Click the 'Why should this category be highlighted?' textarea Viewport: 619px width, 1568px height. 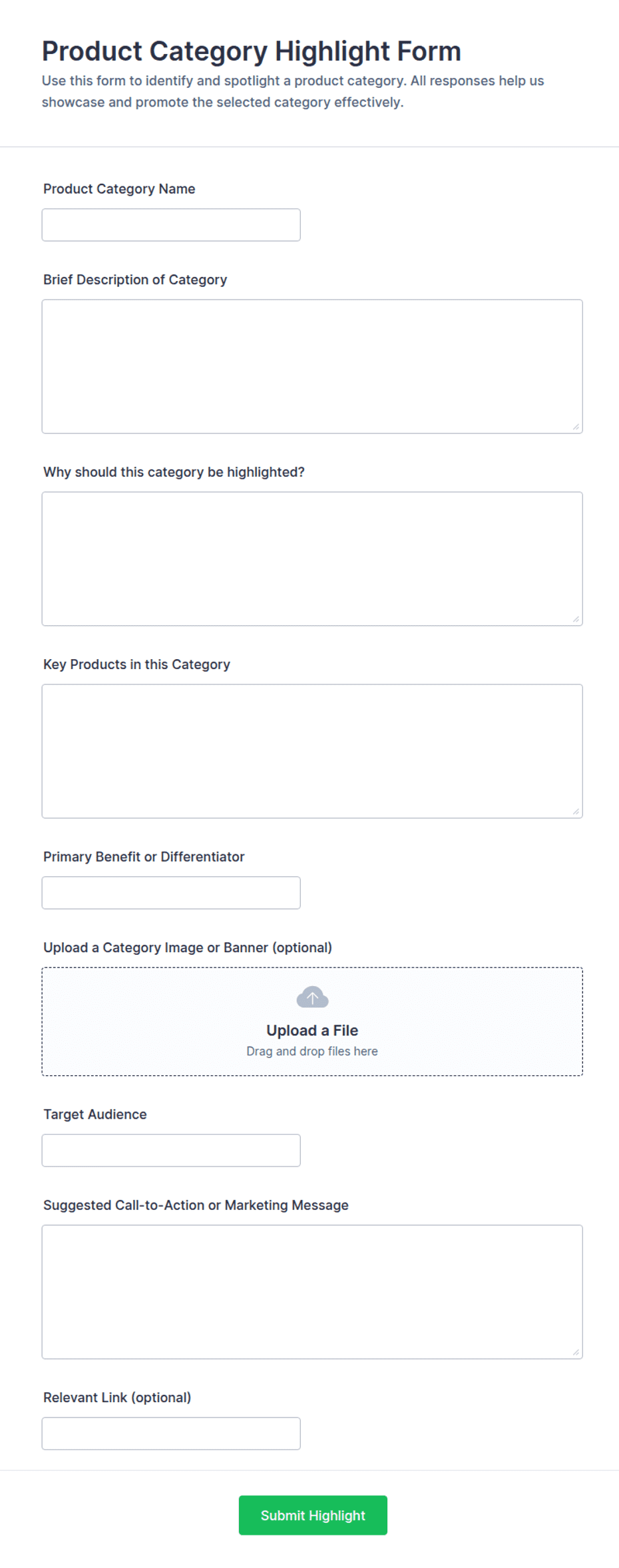coord(312,559)
